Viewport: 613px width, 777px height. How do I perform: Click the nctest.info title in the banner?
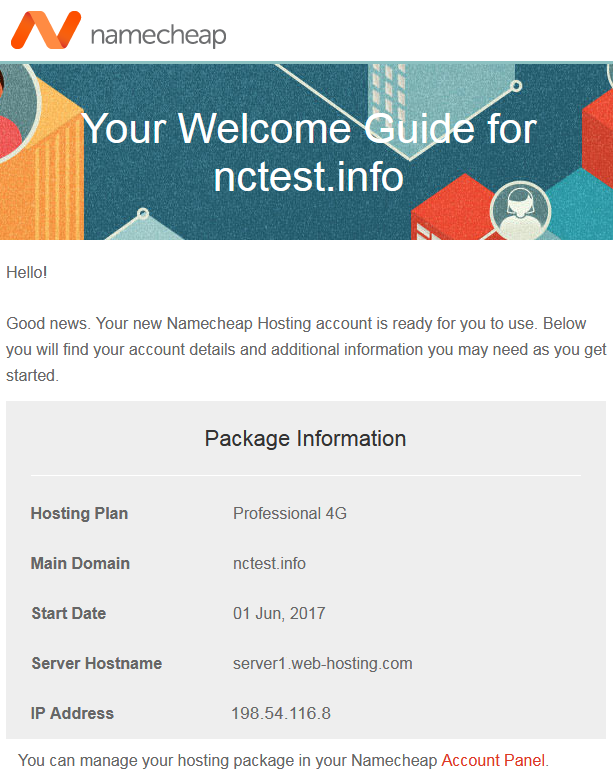point(308,177)
